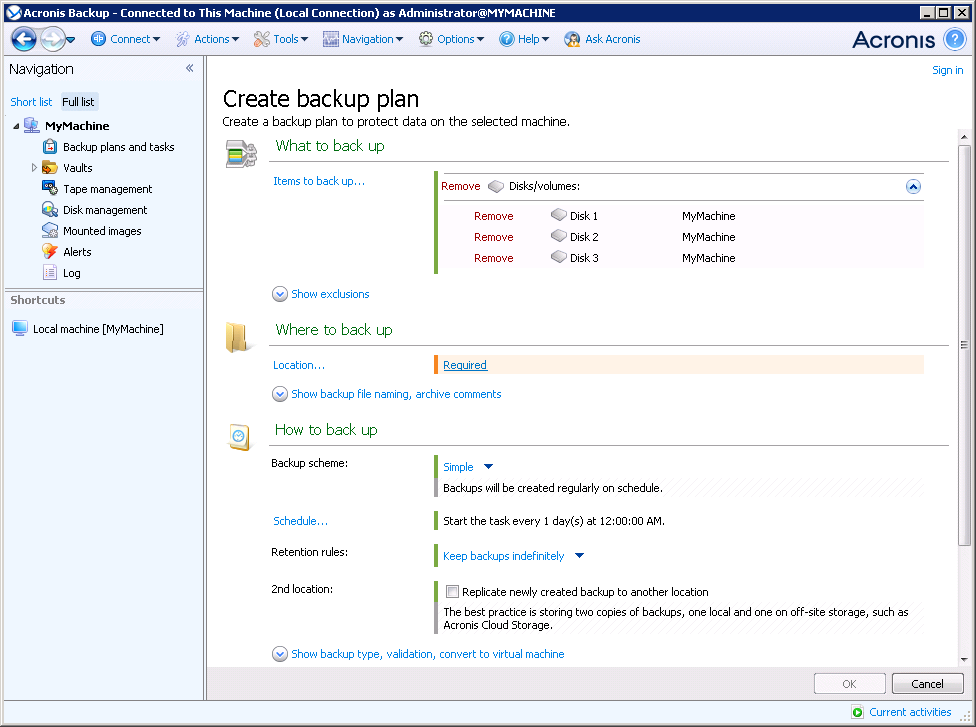Click the scrollbar down arrow in main pane
976x727 pixels.
[x=964, y=660]
